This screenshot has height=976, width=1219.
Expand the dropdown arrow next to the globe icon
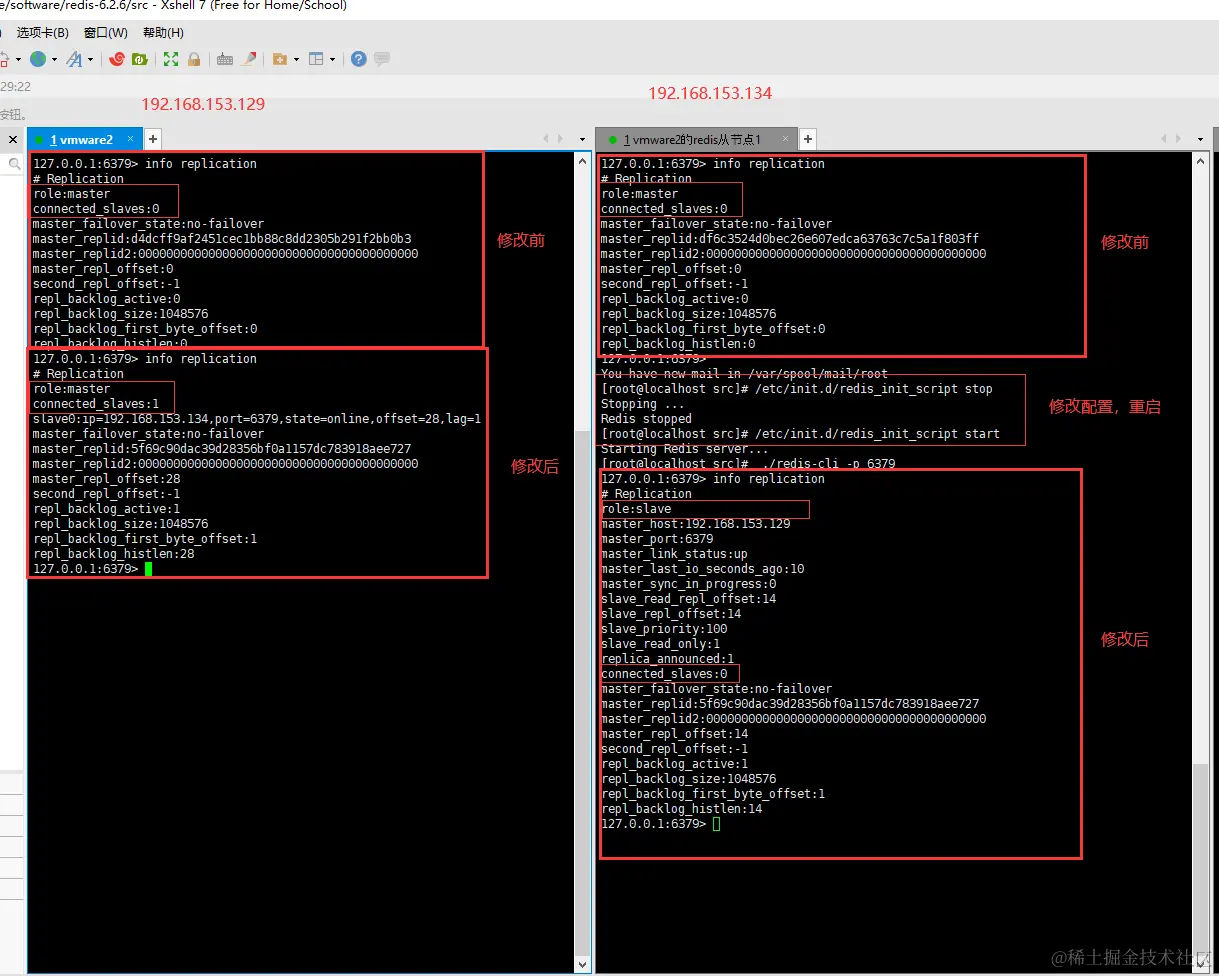point(54,60)
